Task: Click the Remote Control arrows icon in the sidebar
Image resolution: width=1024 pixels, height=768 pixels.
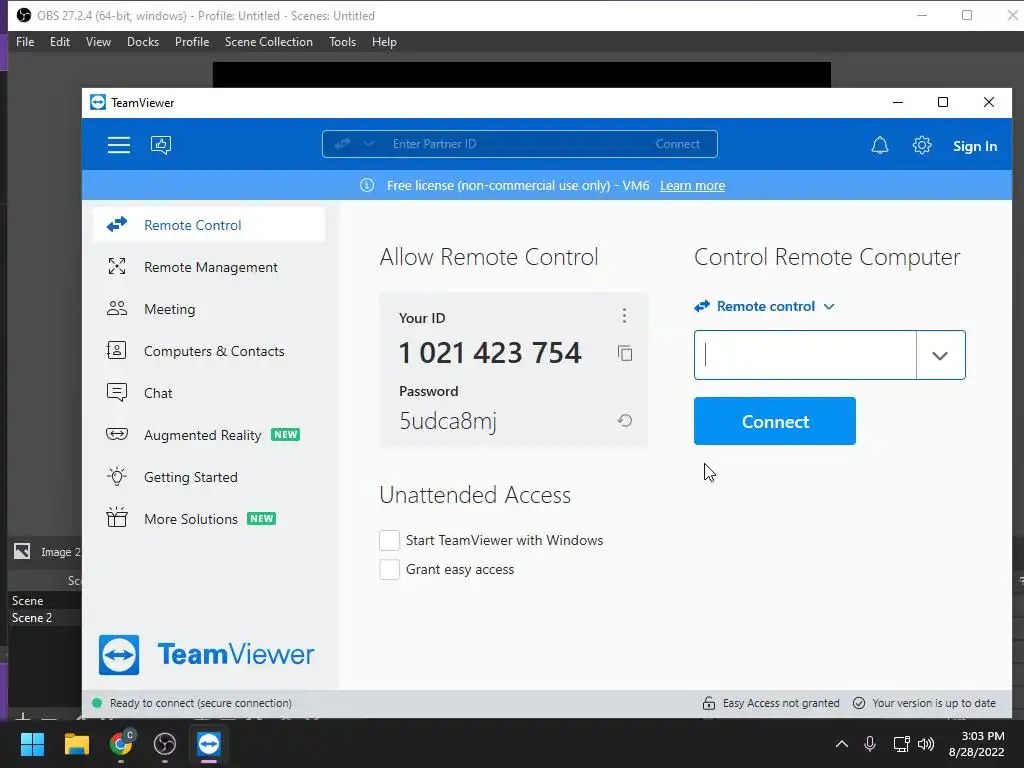Action: 117,225
